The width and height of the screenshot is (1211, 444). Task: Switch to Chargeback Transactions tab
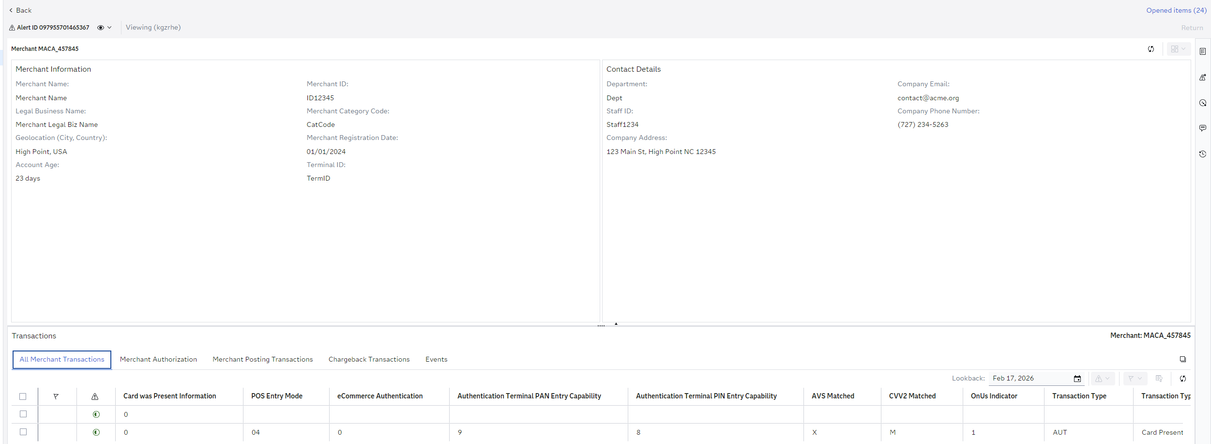[x=369, y=359]
